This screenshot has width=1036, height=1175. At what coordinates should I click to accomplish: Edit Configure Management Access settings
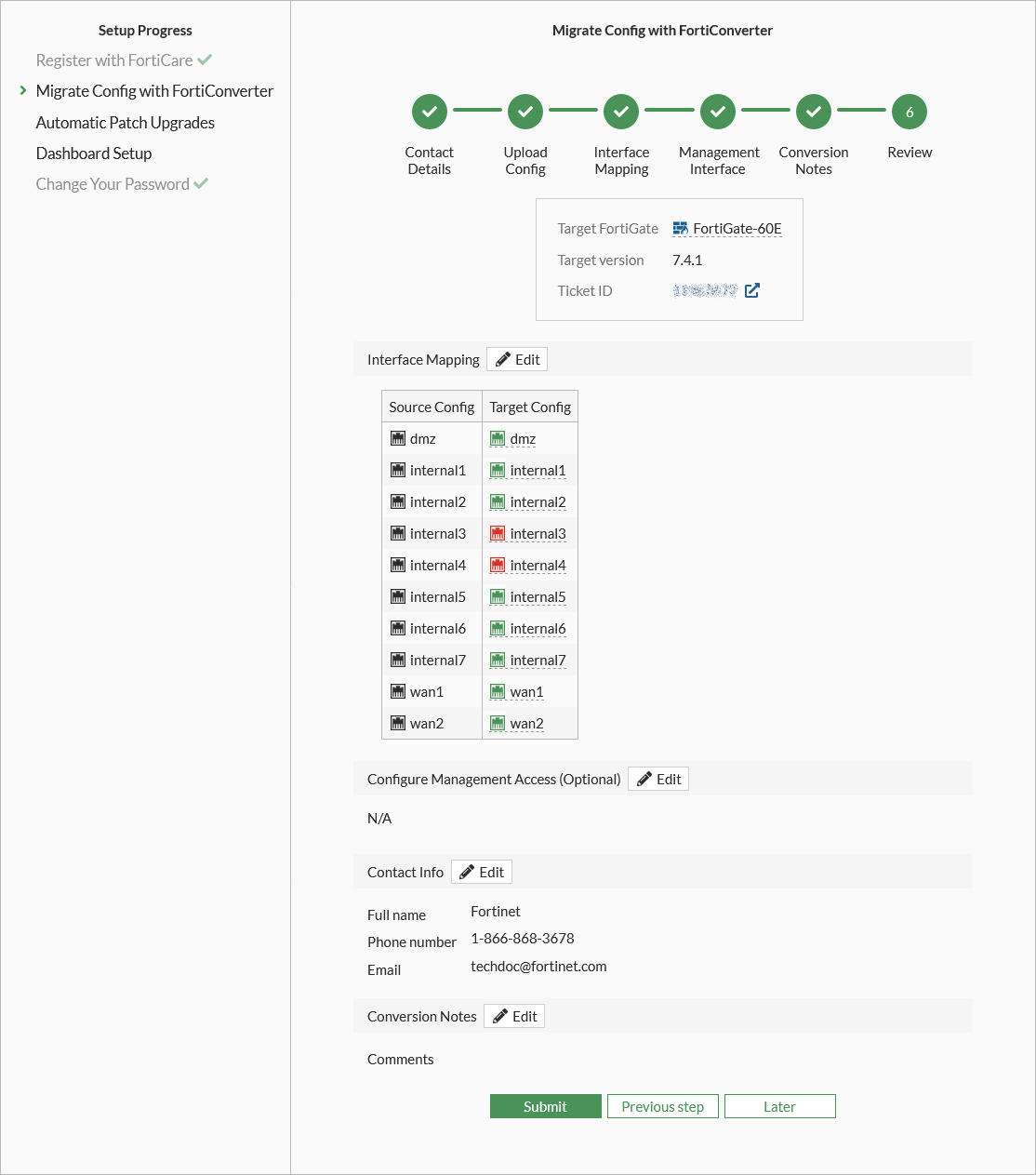click(658, 780)
